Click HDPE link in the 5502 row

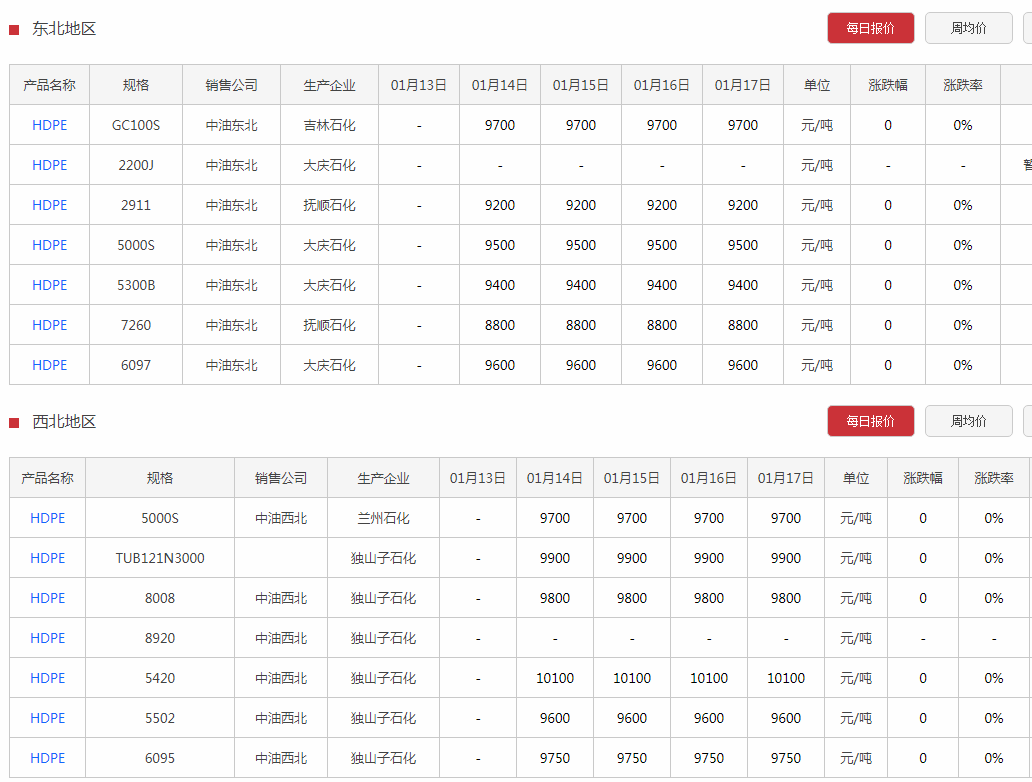pos(47,718)
